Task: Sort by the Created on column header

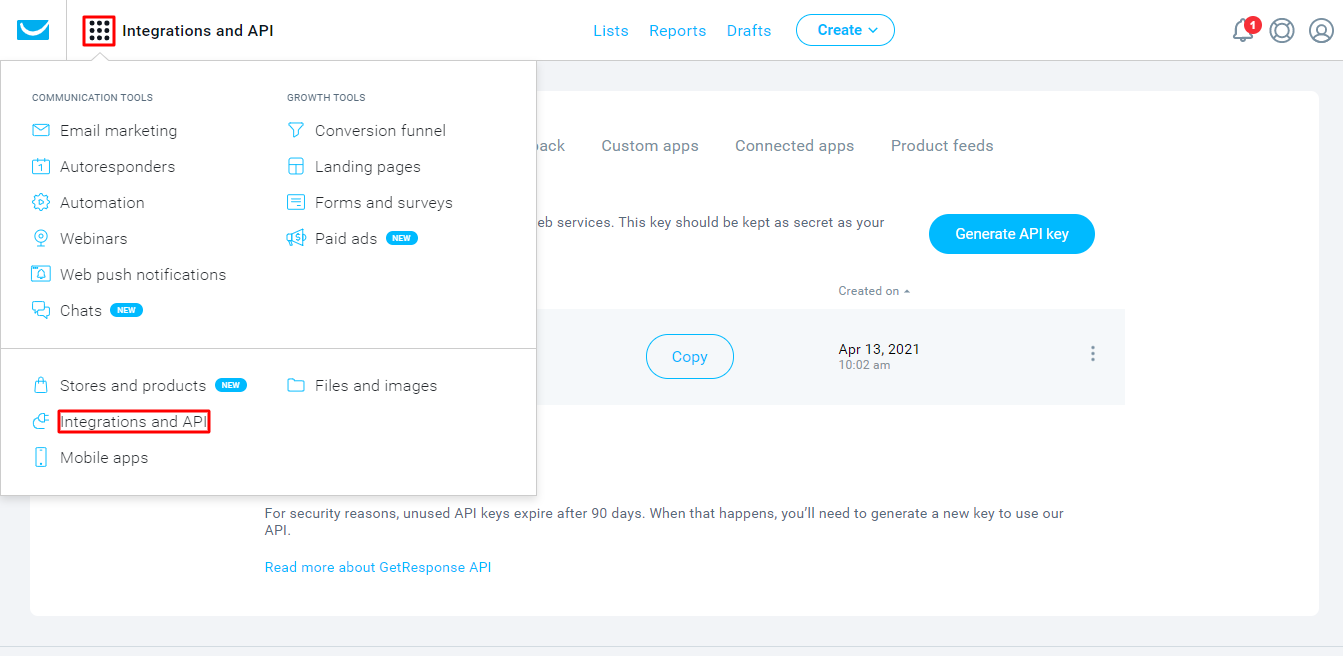Action: pos(874,291)
